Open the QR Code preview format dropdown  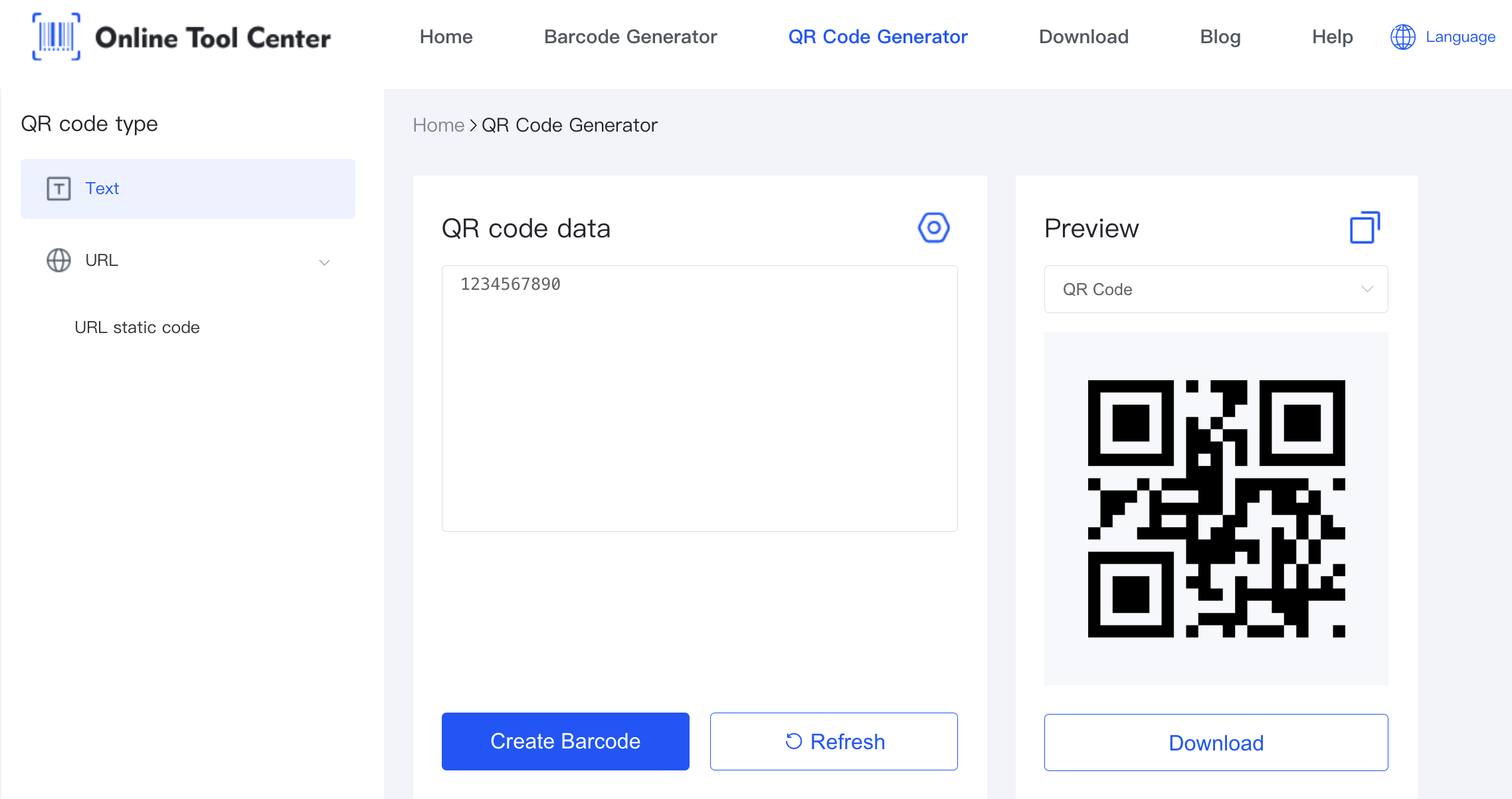point(1216,290)
